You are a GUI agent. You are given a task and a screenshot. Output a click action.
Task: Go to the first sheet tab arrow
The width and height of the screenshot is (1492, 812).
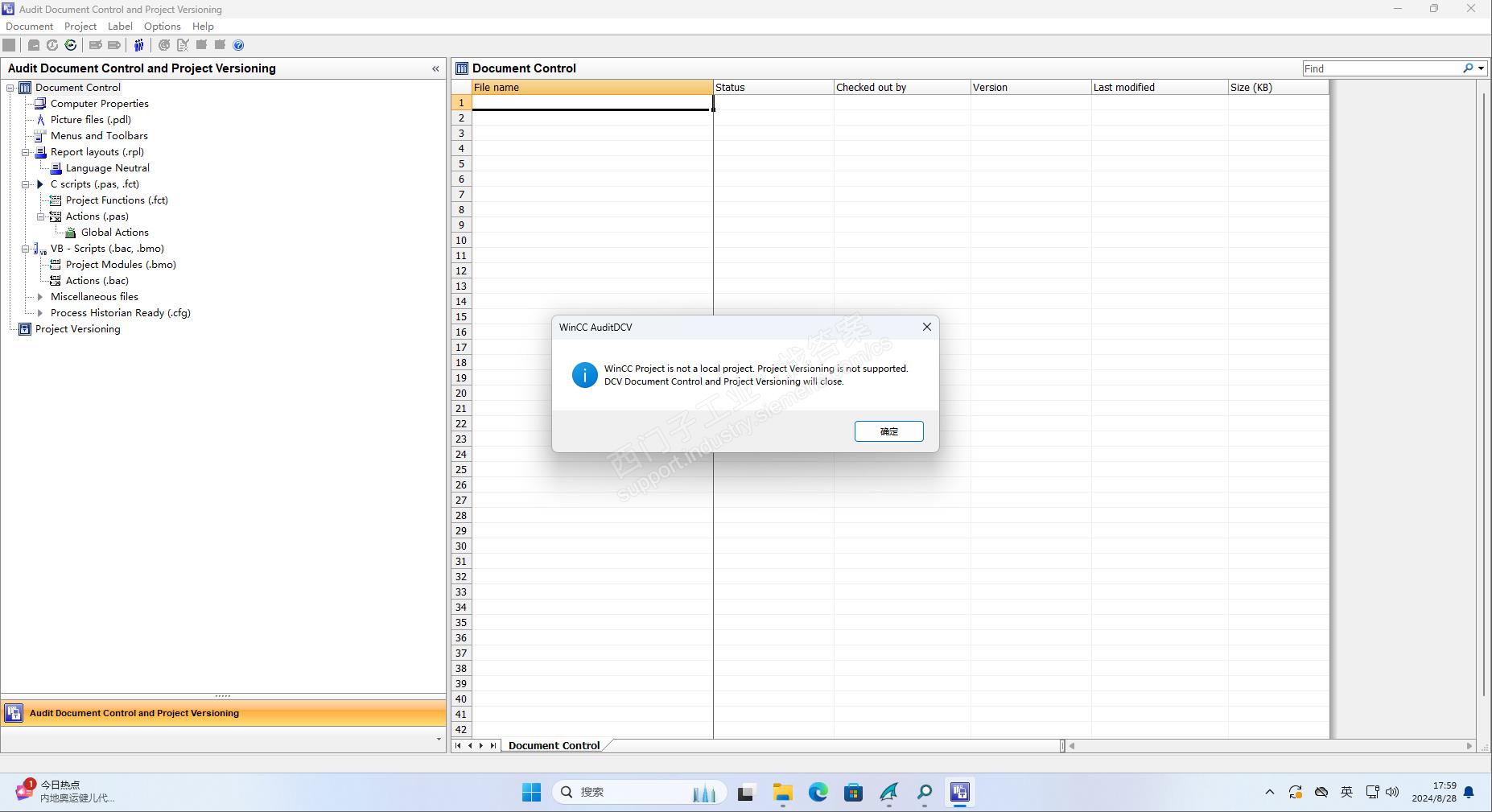[458, 745]
